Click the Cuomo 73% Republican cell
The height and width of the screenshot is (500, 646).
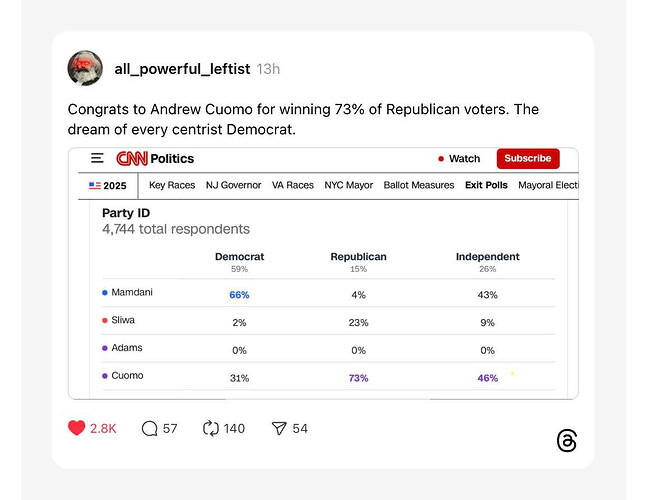(359, 377)
